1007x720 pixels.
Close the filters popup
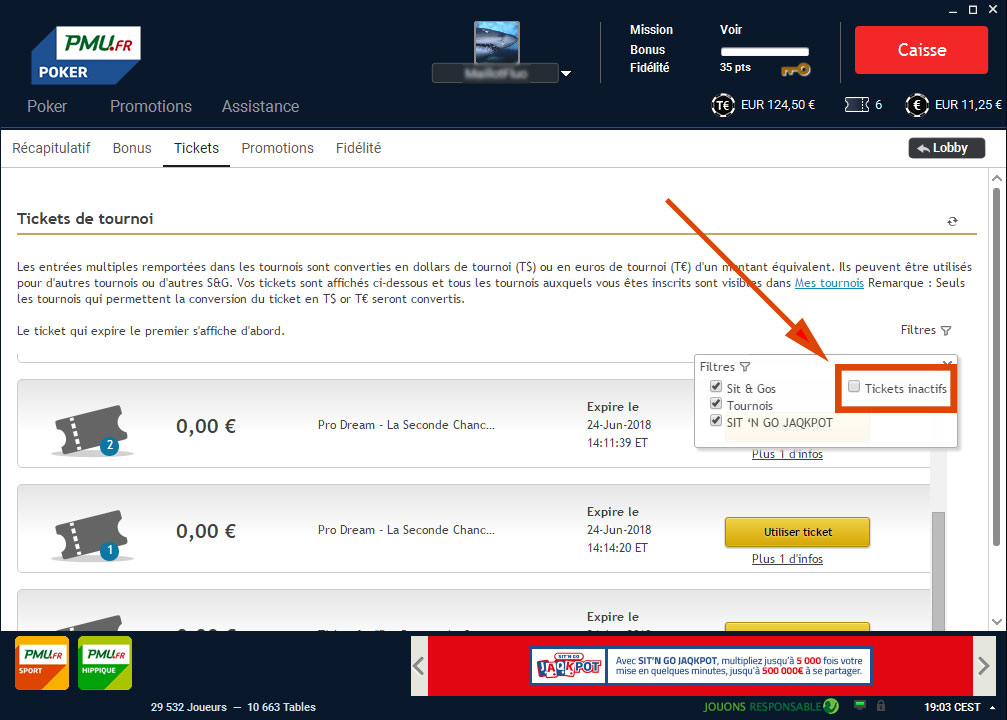click(947, 364)
